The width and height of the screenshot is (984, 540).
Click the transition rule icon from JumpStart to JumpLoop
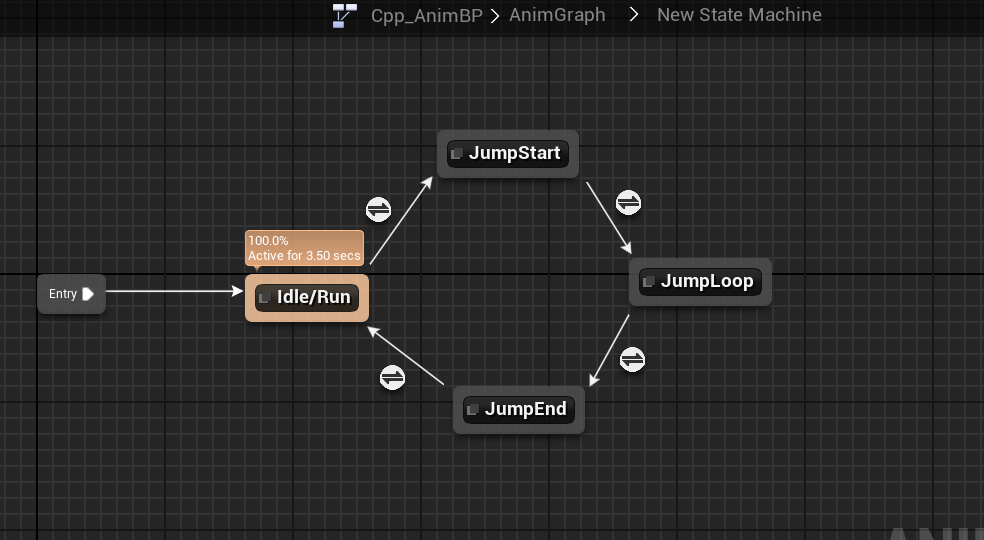coord(628,203)
